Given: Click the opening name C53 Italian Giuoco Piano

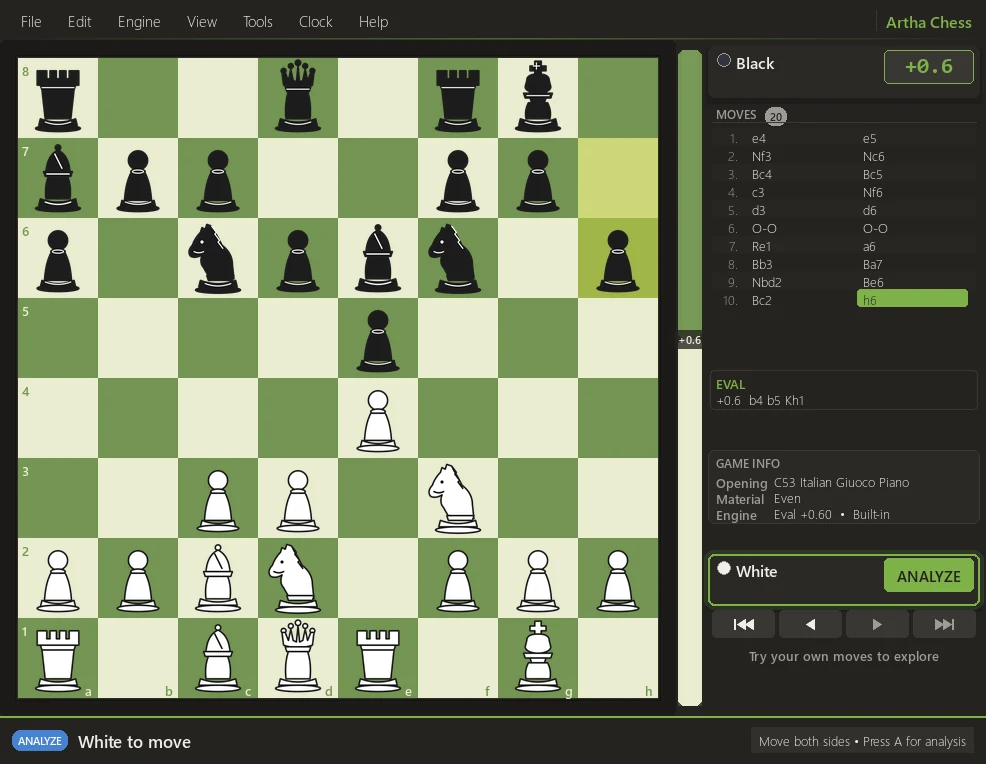Looking at the screenshot, I should click(841, 482).
